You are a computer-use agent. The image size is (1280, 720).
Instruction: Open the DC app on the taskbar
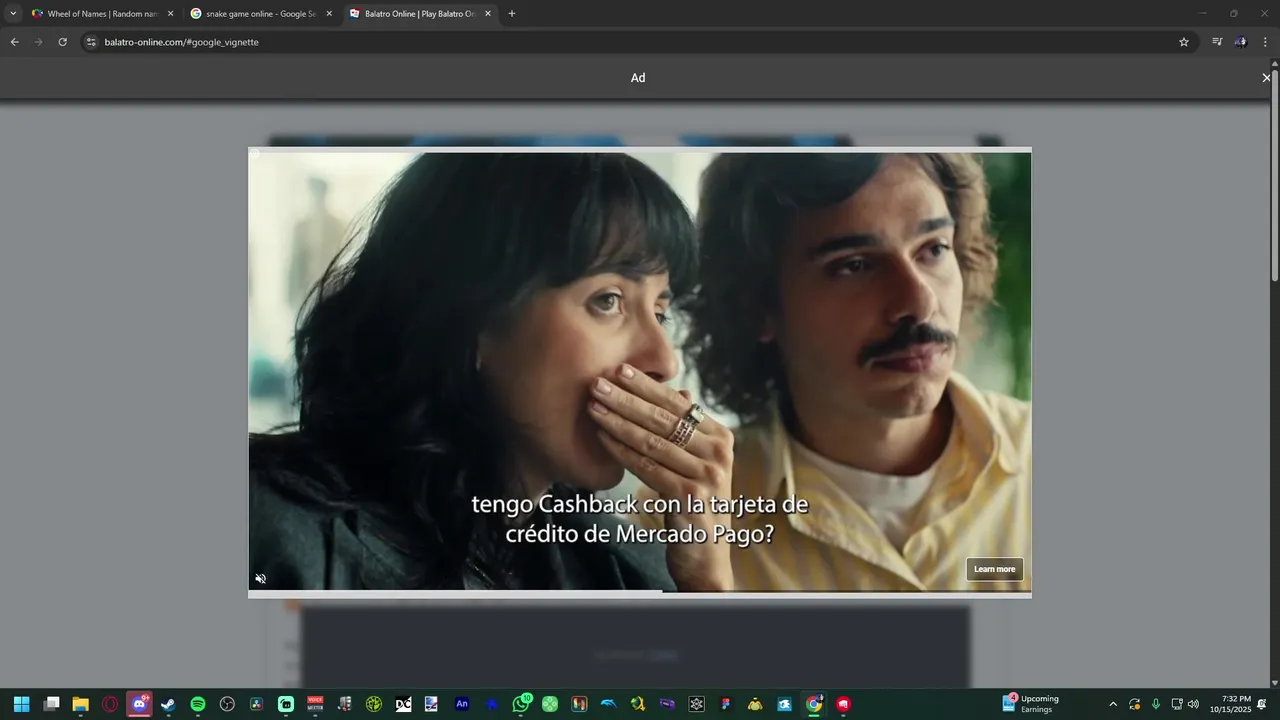403,704
